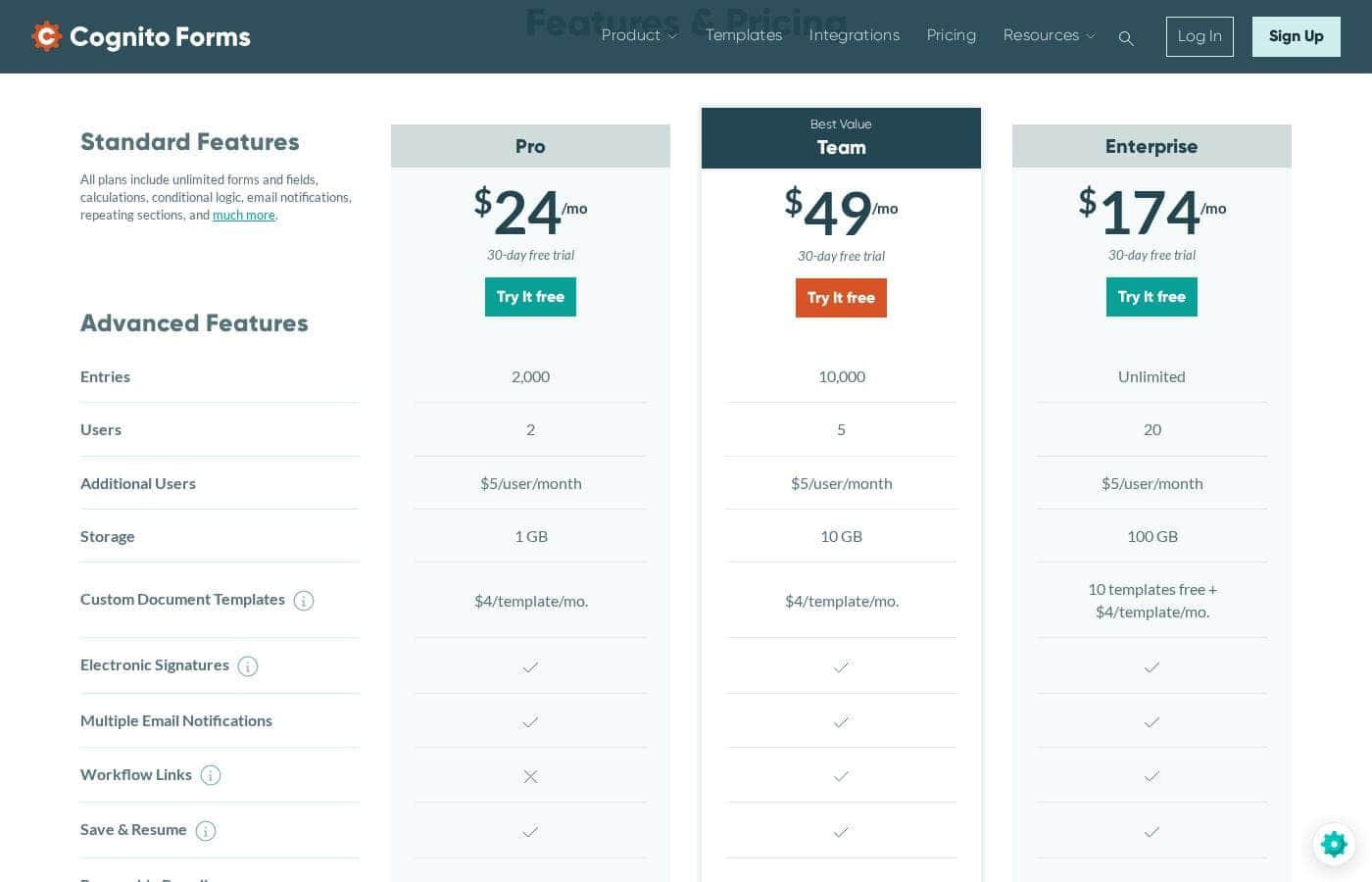Start Pro plan free trial
1372x882 pixels.
(530, 297)
